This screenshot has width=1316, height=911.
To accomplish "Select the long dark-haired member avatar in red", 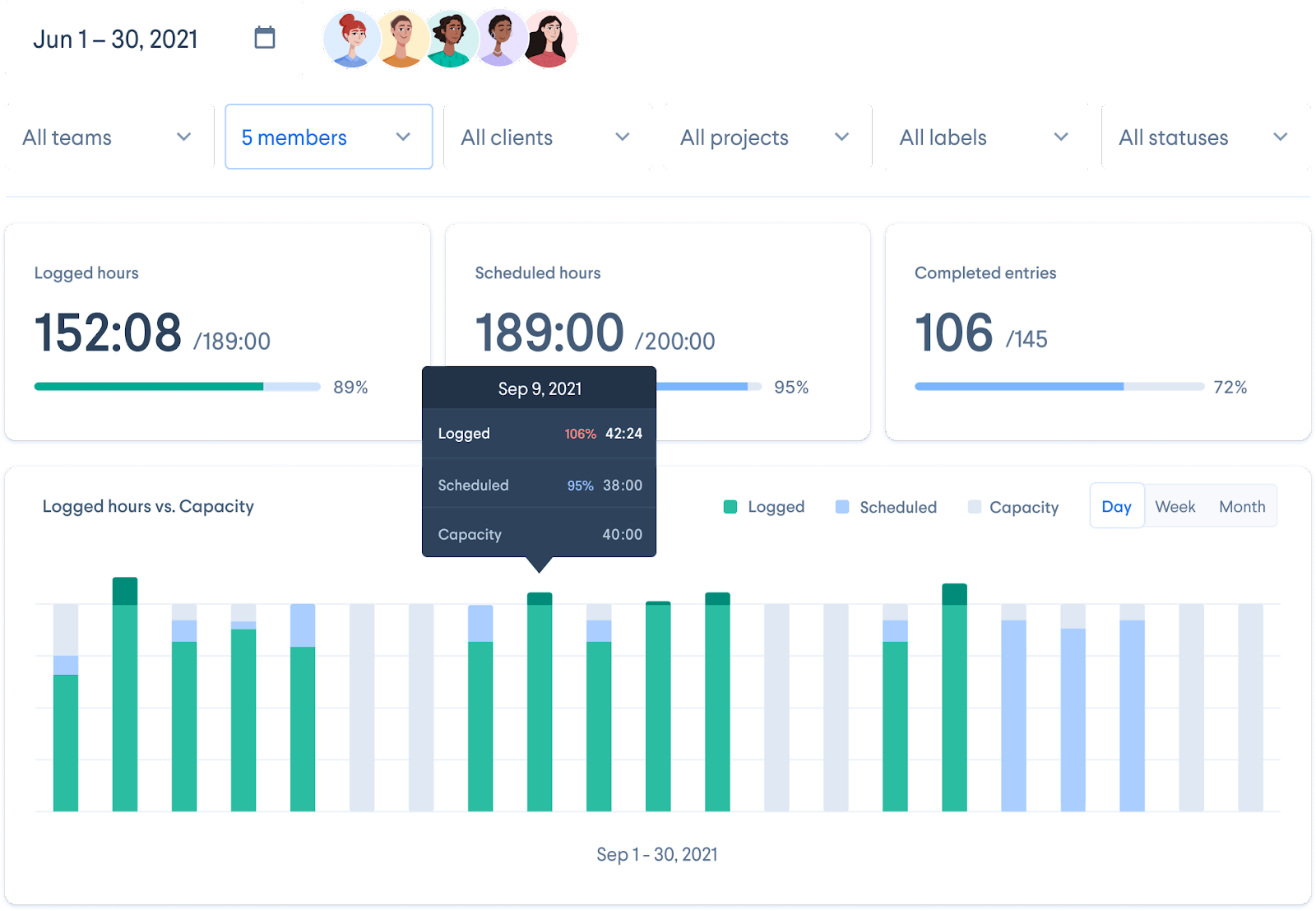I will tap(550, 40).
